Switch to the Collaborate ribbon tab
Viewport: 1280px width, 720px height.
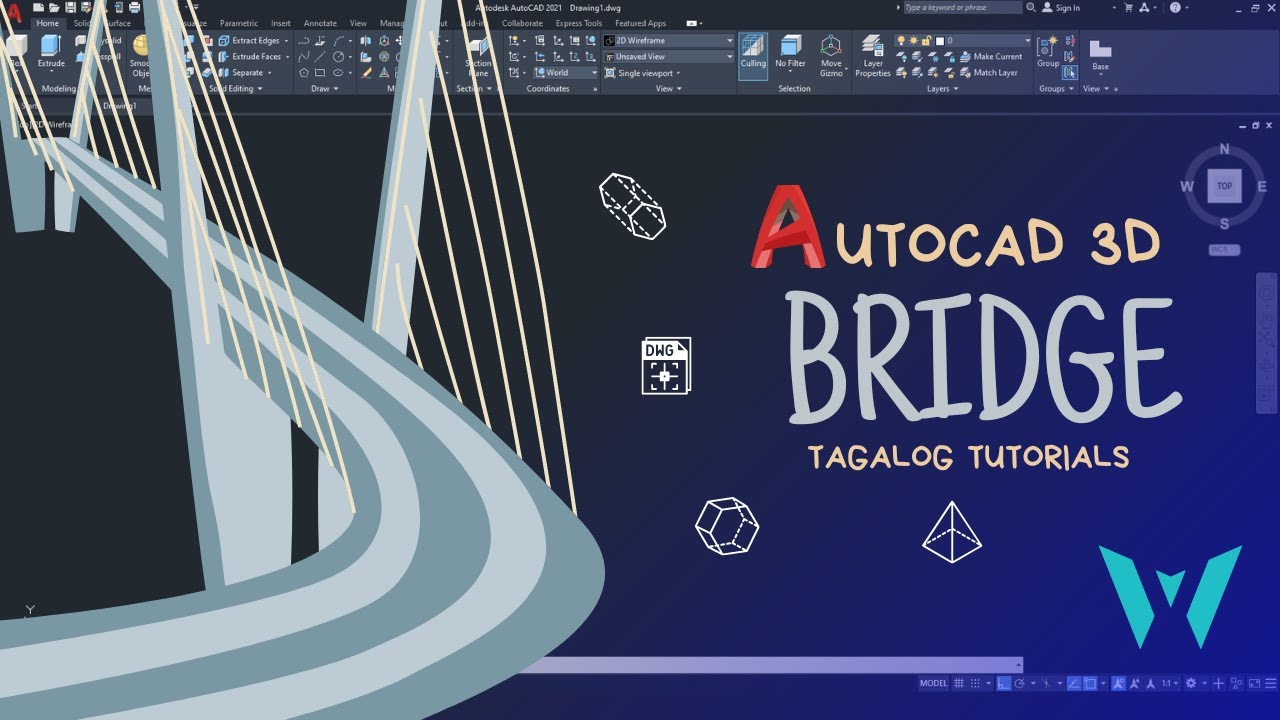(522, 23)
